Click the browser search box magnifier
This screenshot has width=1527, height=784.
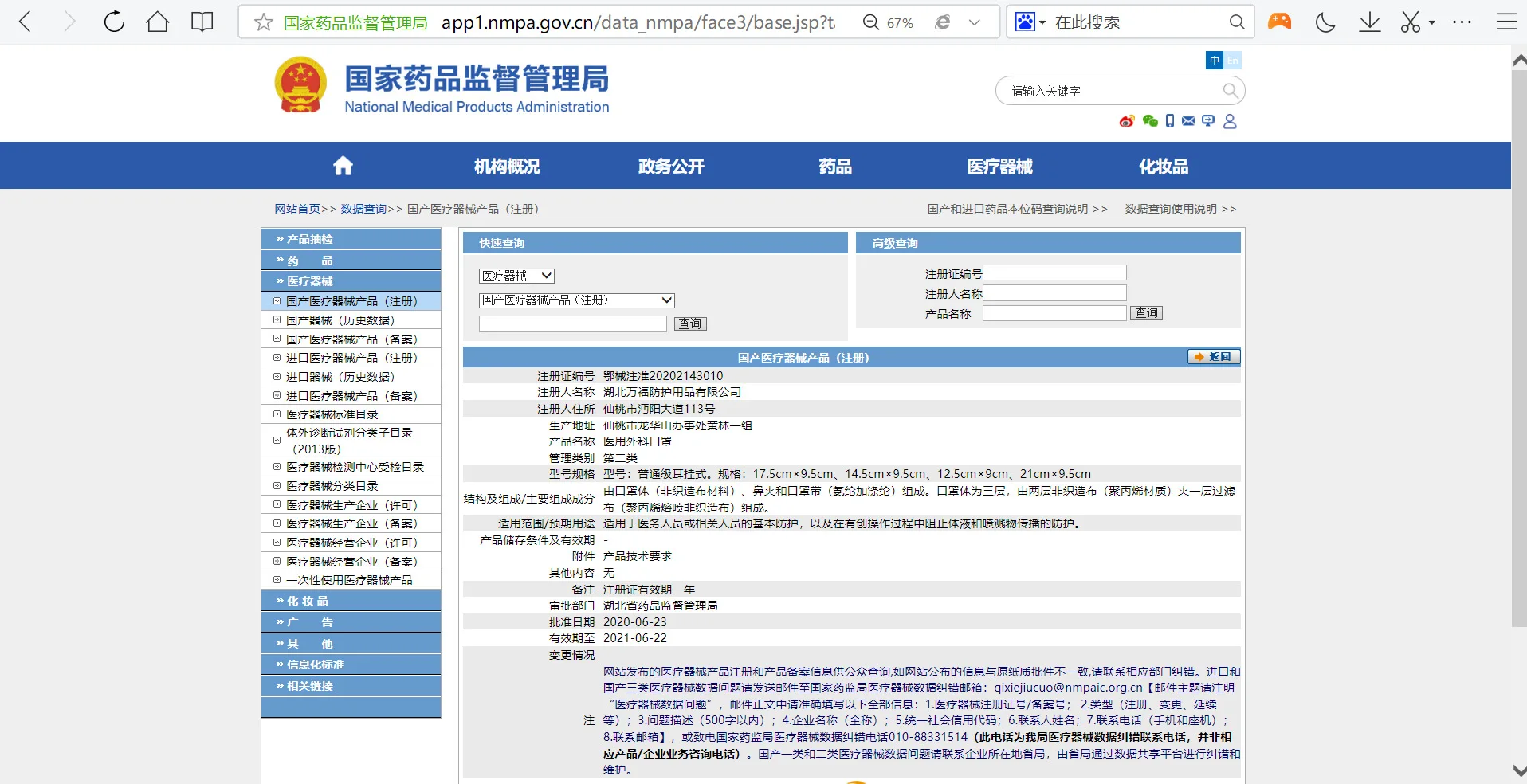click(1236, 22)
